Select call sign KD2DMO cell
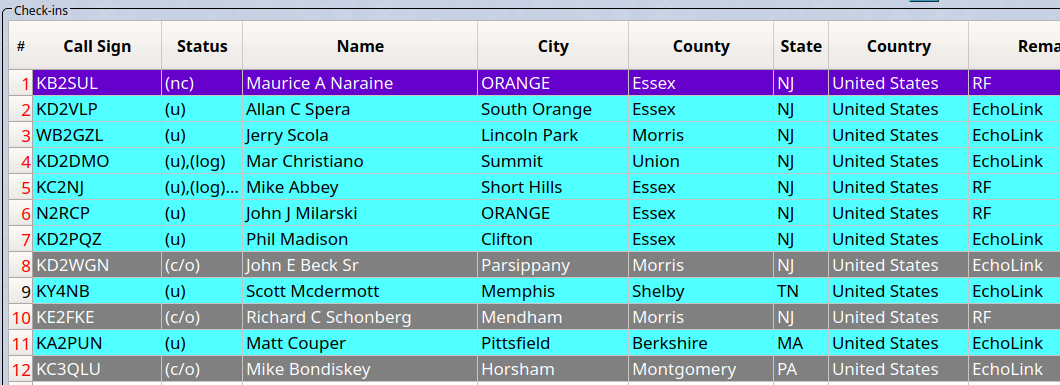Screen dimensions: 1060x385 point(97,161)
